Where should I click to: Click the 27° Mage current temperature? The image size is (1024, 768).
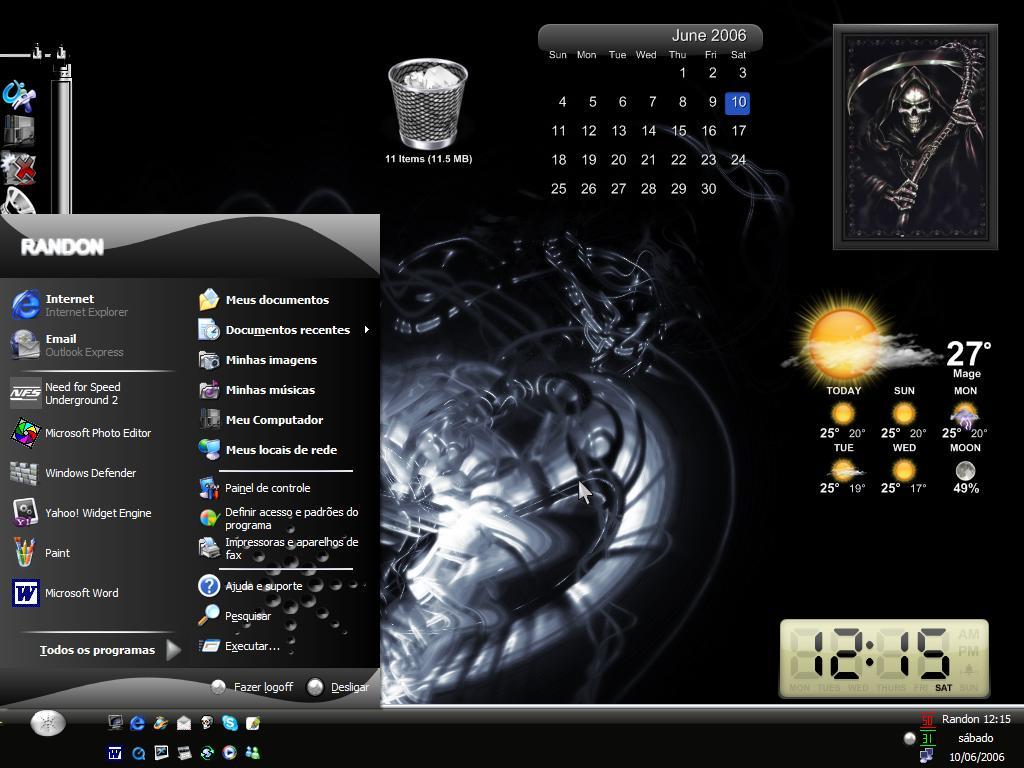point(968,359)
